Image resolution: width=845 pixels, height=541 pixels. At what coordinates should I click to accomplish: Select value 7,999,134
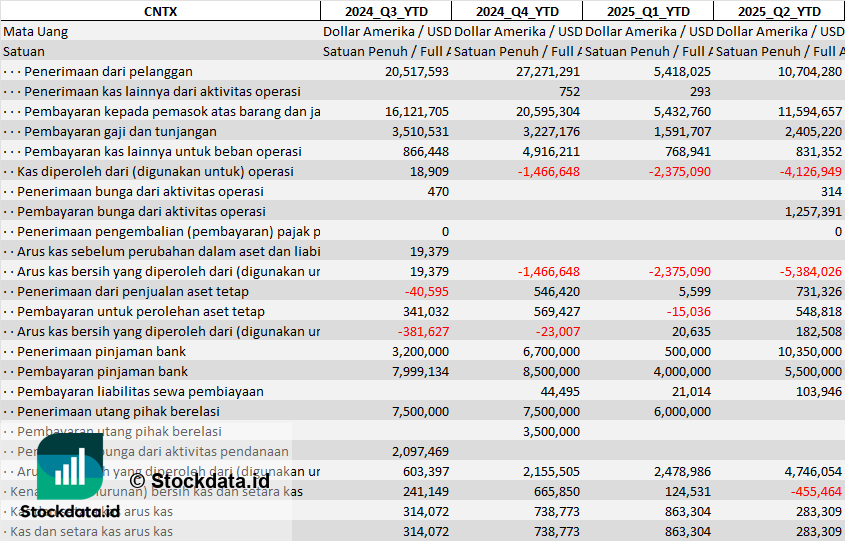[420, 372]
